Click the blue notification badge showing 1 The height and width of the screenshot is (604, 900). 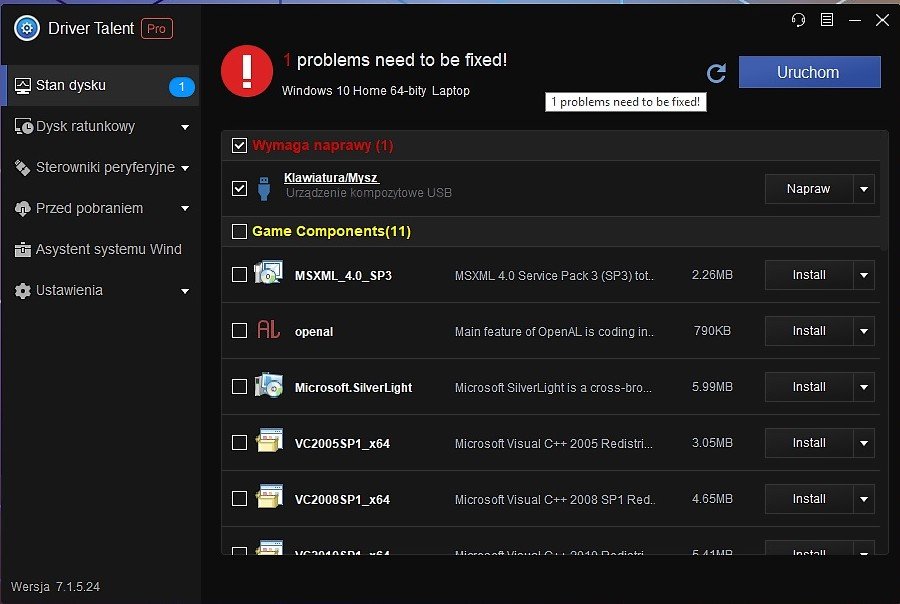181,87
